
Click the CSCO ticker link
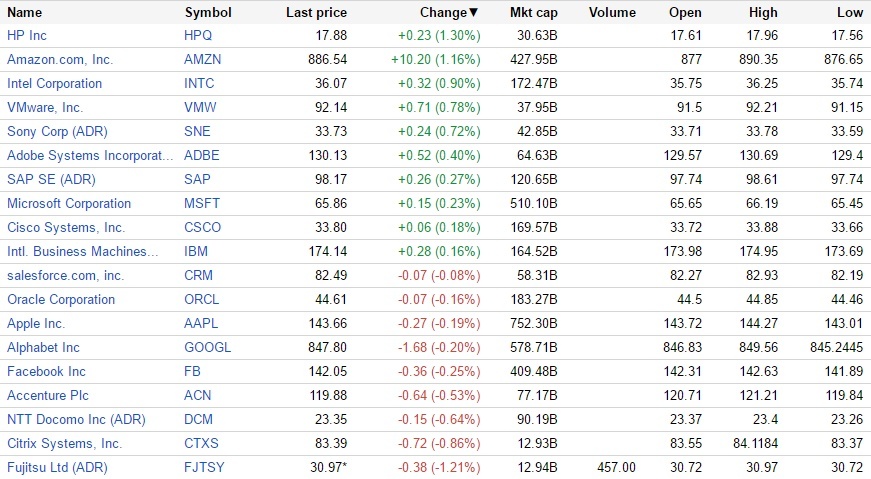pos(203,227)
